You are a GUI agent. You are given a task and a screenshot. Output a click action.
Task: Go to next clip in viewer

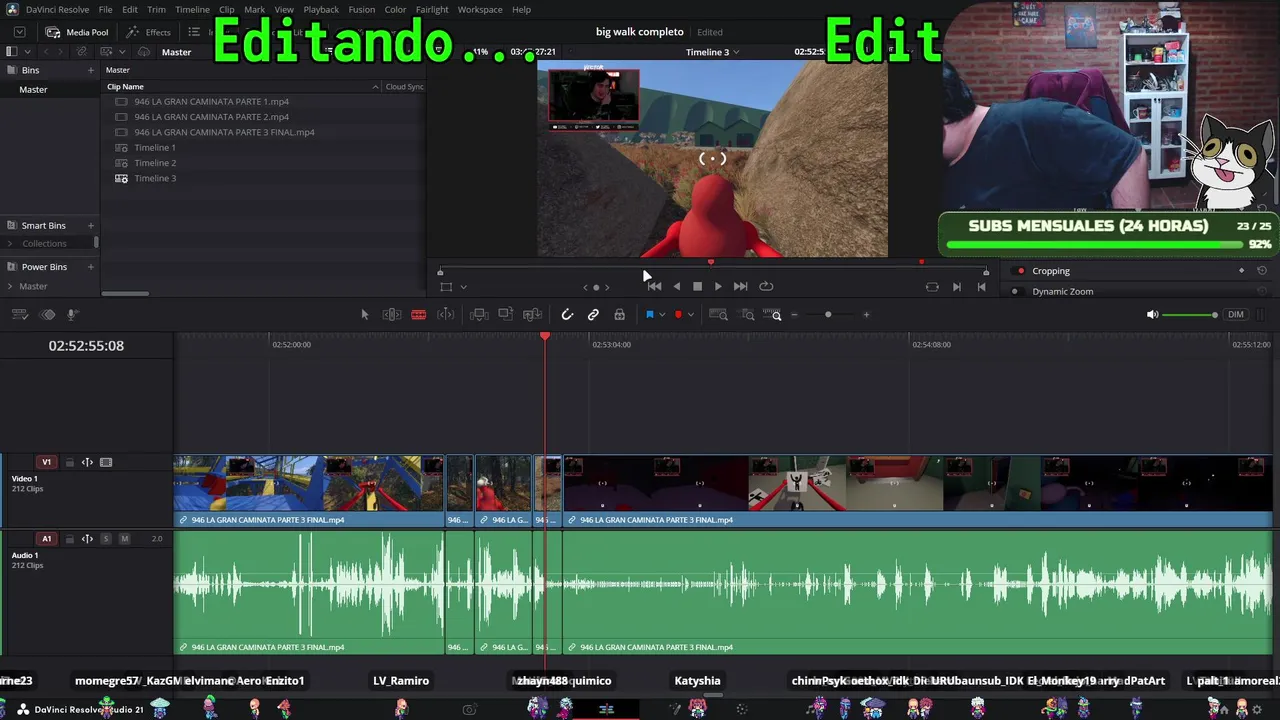pyautogui.click(x=957, y=287)
